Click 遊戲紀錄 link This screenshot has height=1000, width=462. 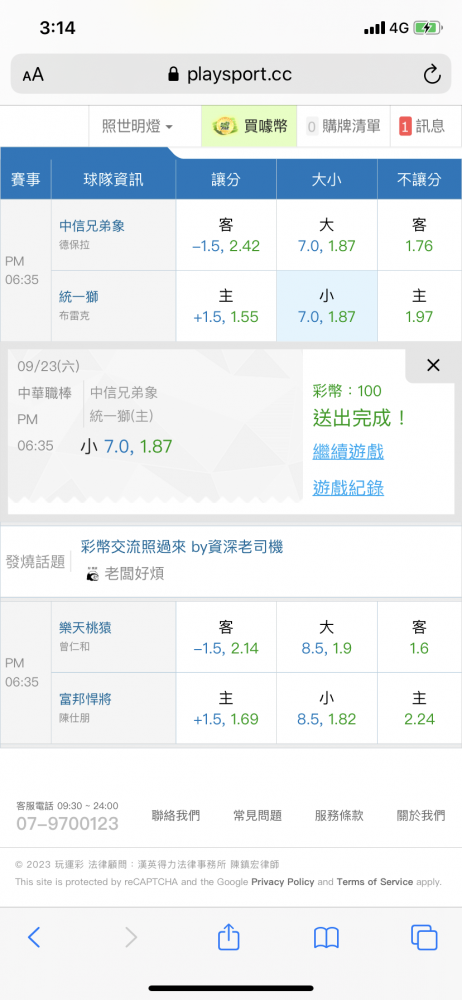348,489
